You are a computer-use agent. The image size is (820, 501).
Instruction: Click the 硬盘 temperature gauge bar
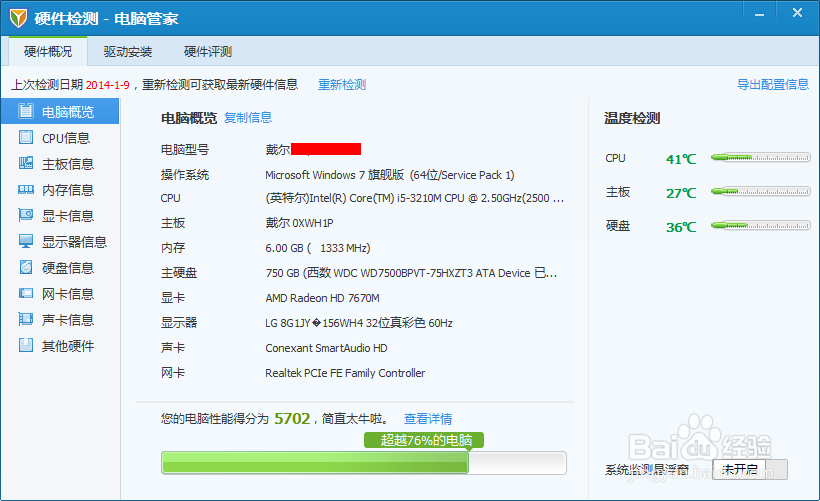(760, 225)
